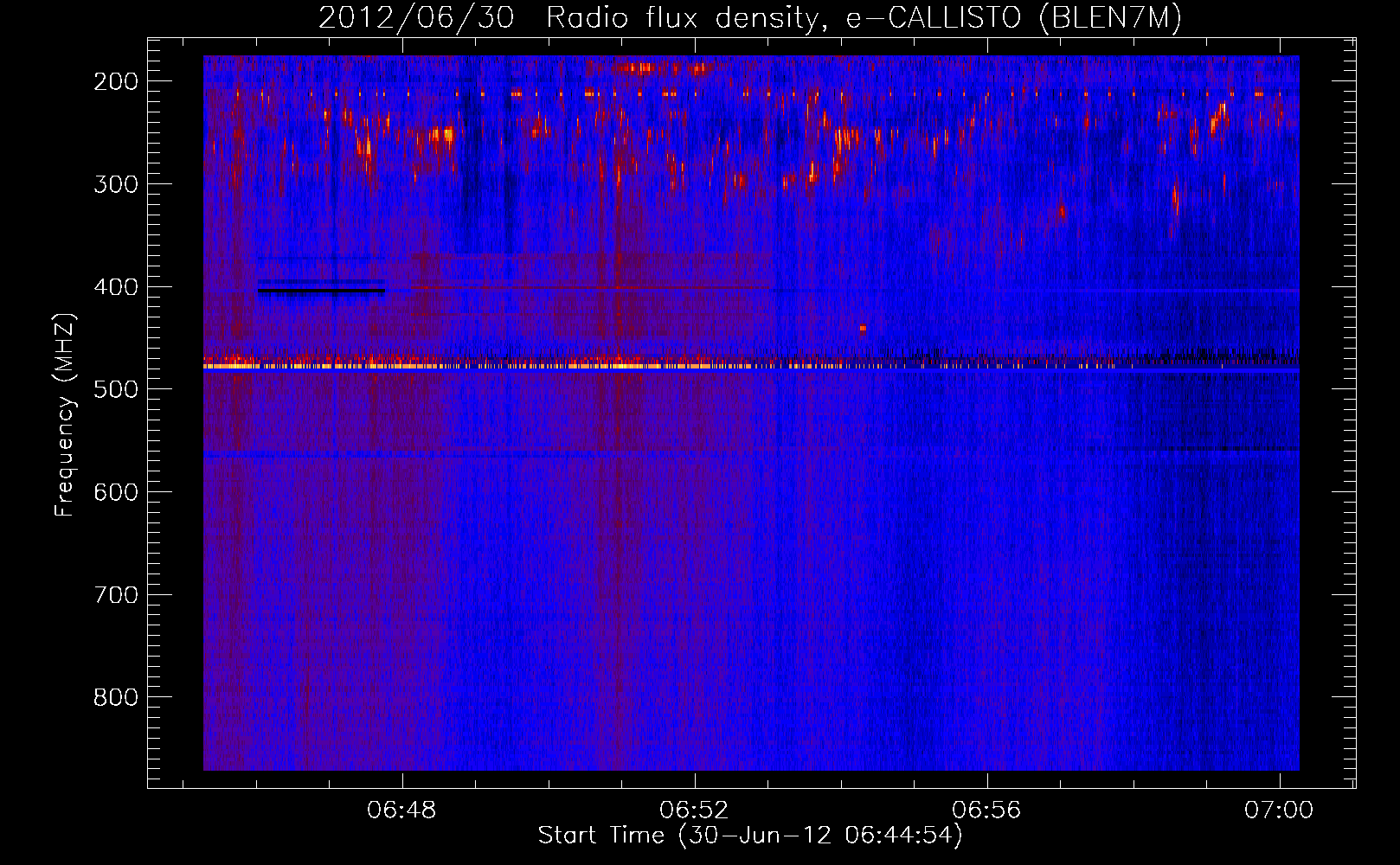Click the small red spot near 440 MHz
Screen dimensions: 1400x865
point(863,328)
